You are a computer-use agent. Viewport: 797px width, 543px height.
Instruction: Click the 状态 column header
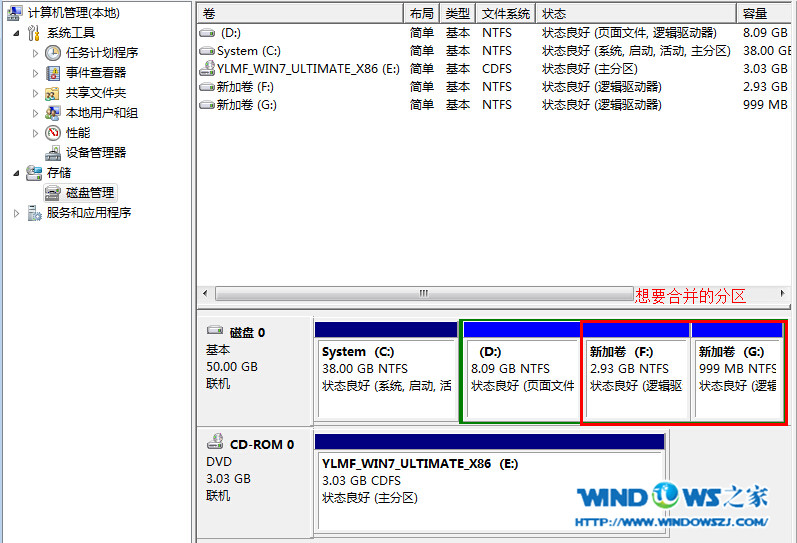553,14
